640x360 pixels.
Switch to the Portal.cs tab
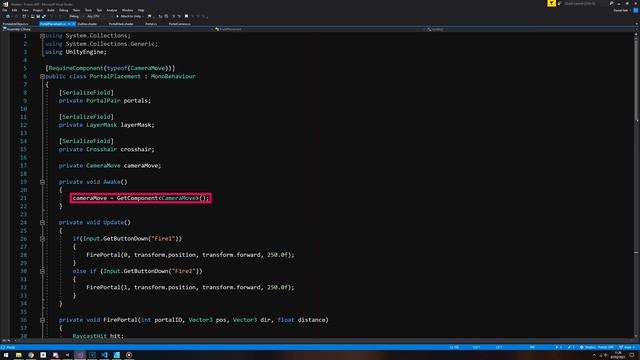coord(151,24)
